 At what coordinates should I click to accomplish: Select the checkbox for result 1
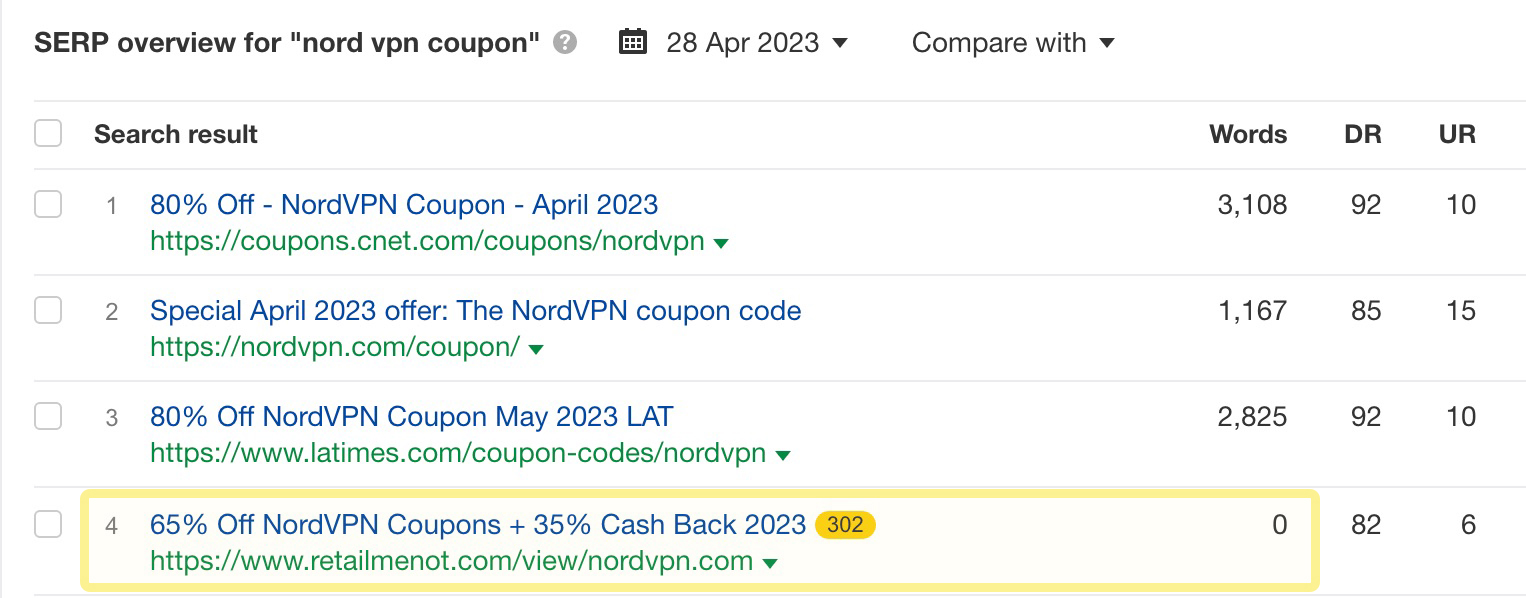tap(47, 203)
